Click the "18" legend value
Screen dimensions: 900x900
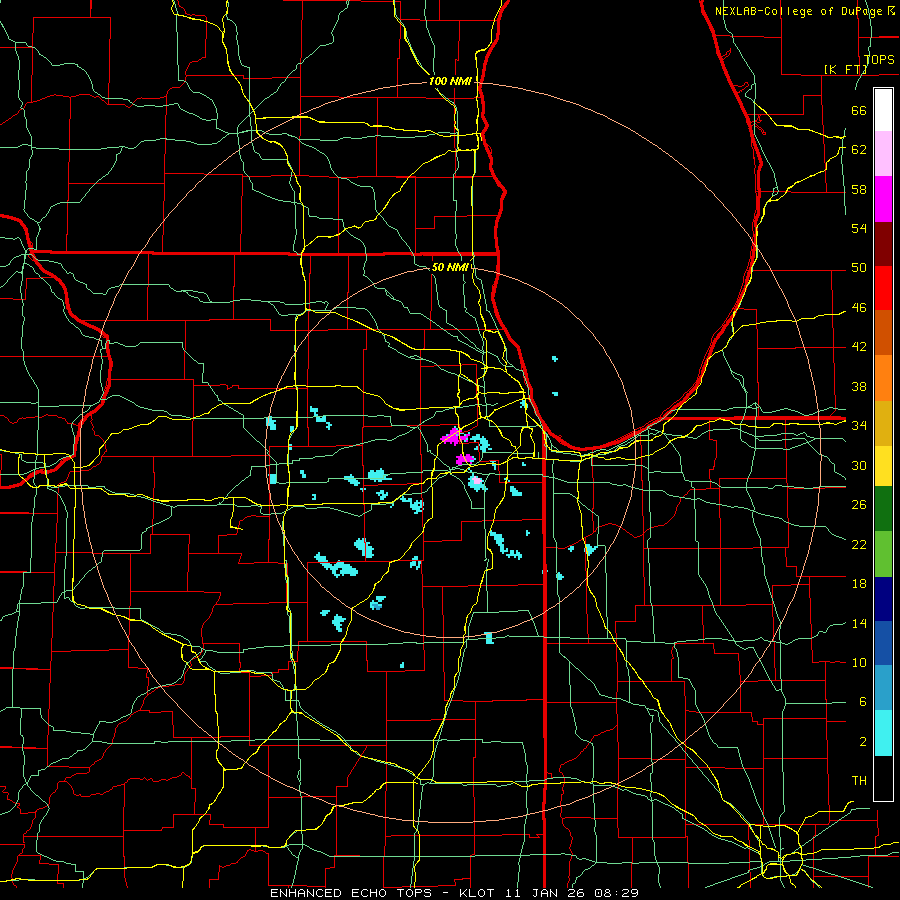pos(859,584)
